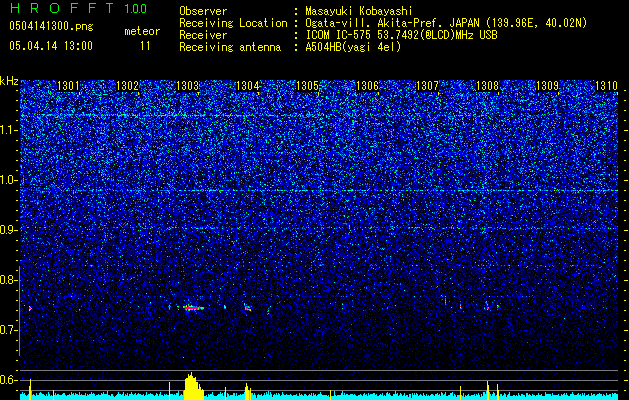Click the Ogata-vill. Akita-Pref. JAPAN location text
This screenshot has height=400, width=629.
(x=446, y=23)
